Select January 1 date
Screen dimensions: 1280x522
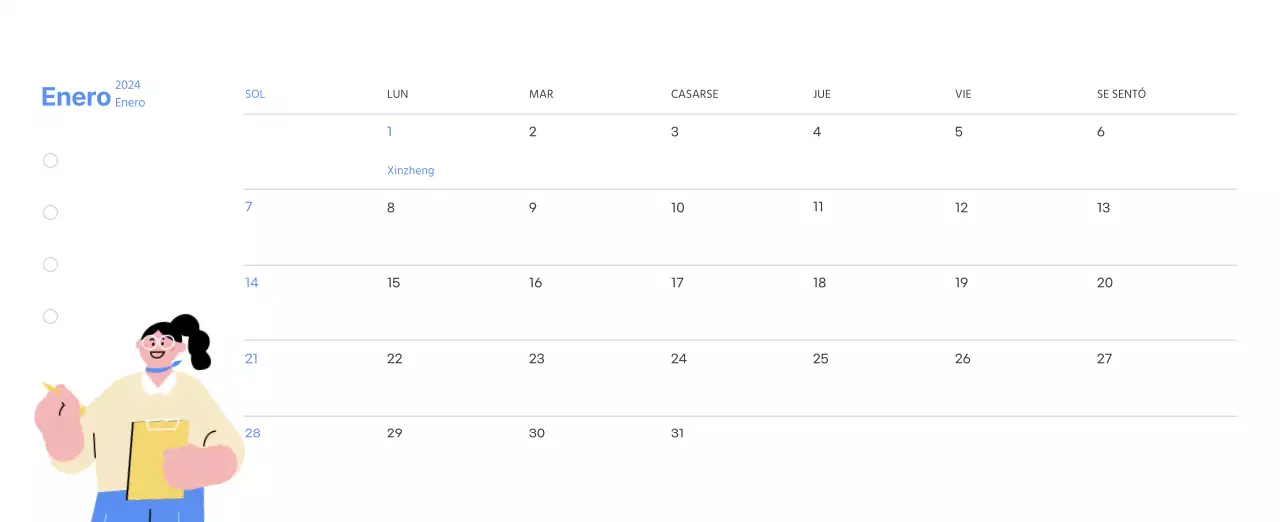[390, 131]
